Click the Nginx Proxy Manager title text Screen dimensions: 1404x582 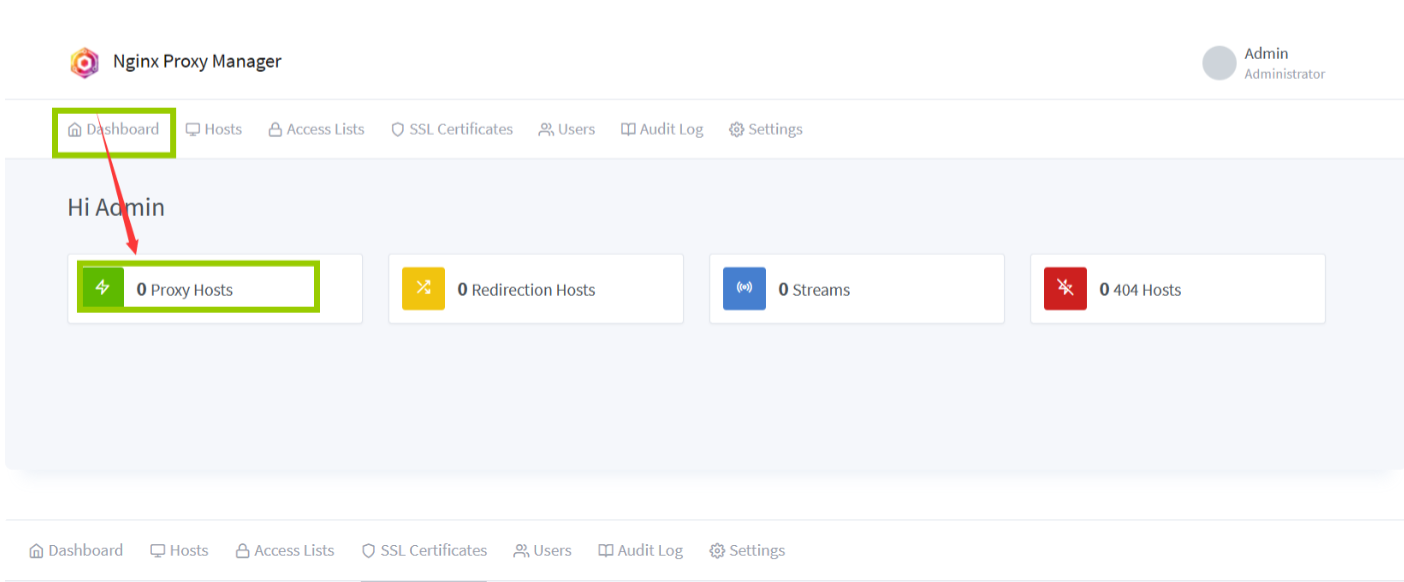point(197,62)
